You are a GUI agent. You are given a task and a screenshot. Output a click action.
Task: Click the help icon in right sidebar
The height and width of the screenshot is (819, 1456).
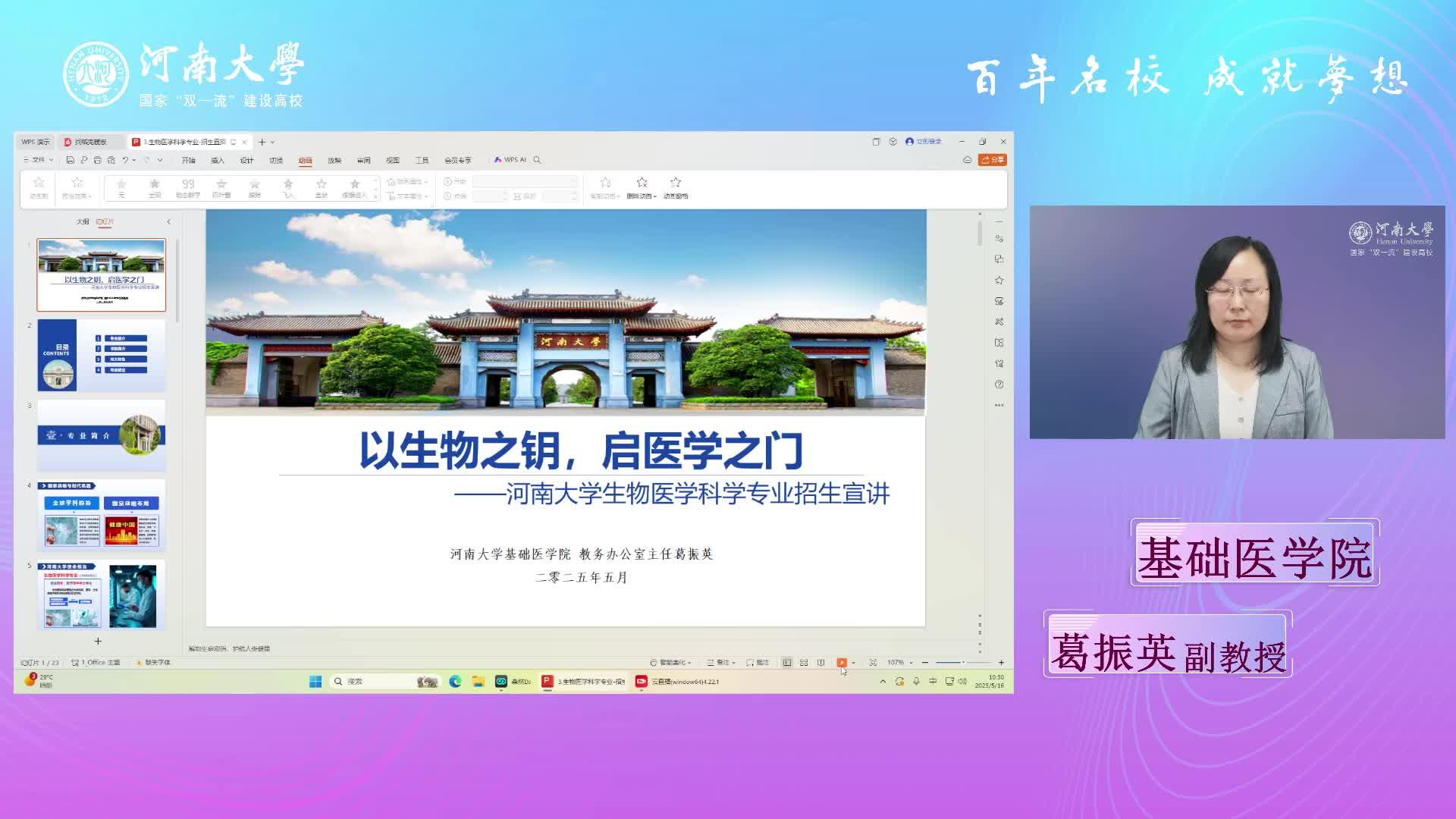pyautogui.click(x=999, y=384)
